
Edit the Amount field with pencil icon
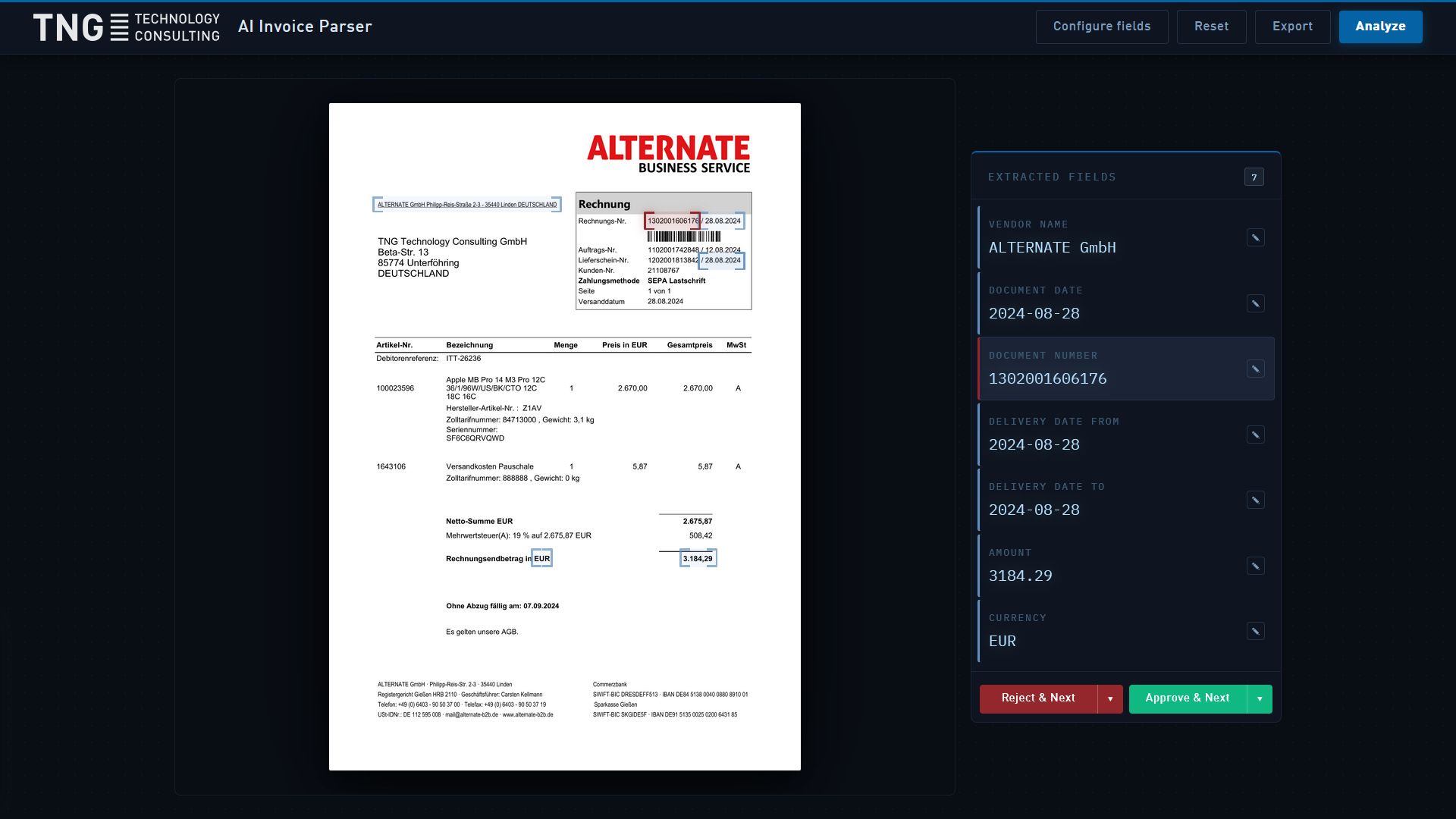tap(1255, 566)
